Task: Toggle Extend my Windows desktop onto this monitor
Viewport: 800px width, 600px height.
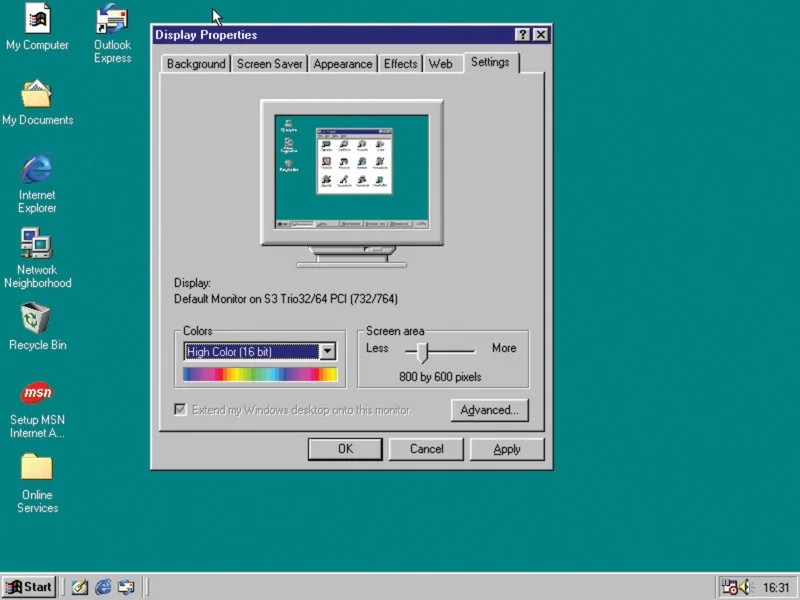Action: (181, 409)
